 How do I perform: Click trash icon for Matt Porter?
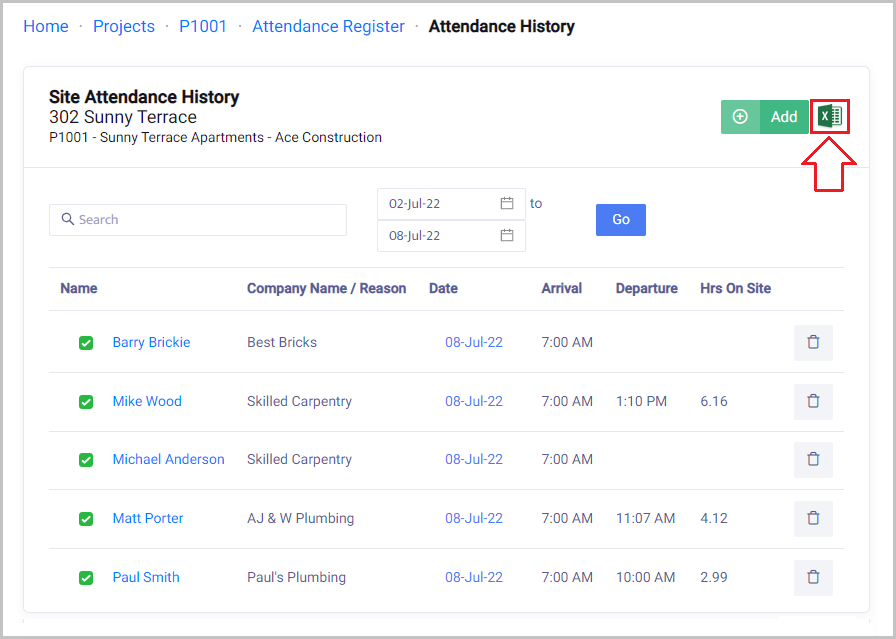pos(813,518)
